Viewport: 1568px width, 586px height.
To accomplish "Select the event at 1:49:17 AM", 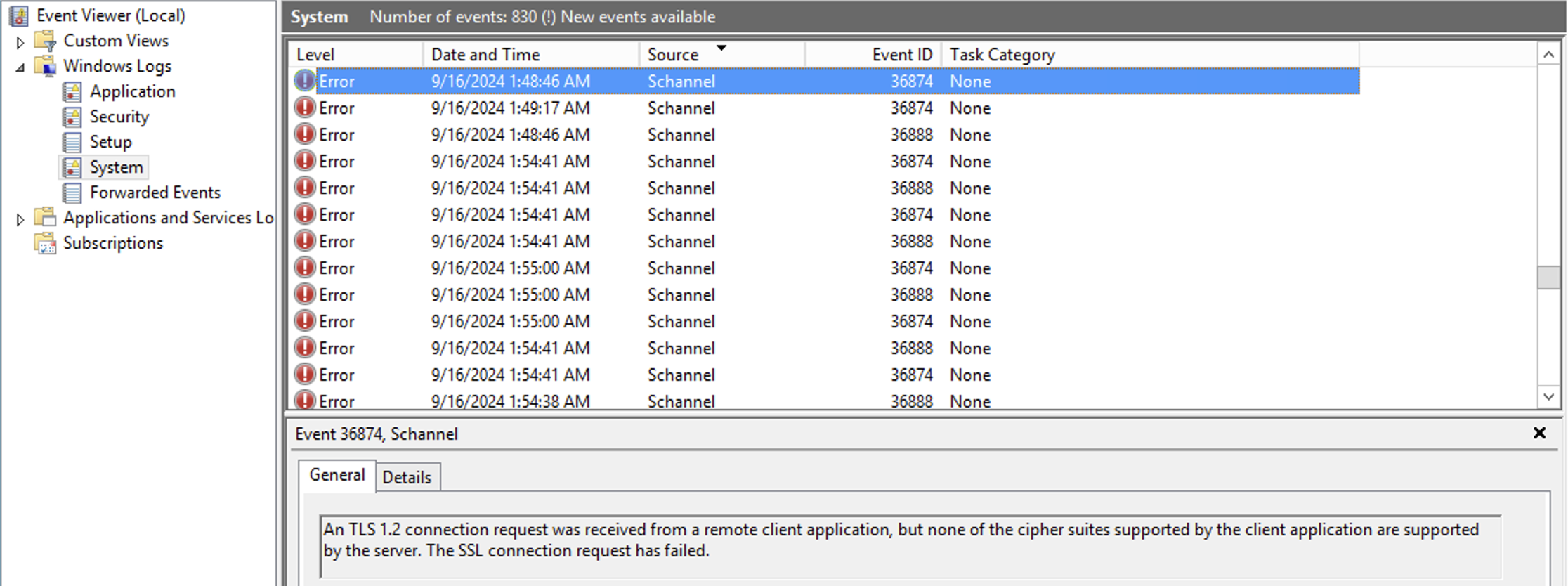I will 823,108.
